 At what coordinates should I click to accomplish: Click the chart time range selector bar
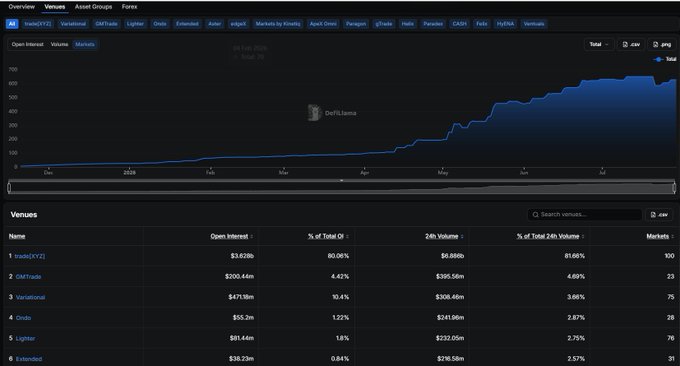341,187
